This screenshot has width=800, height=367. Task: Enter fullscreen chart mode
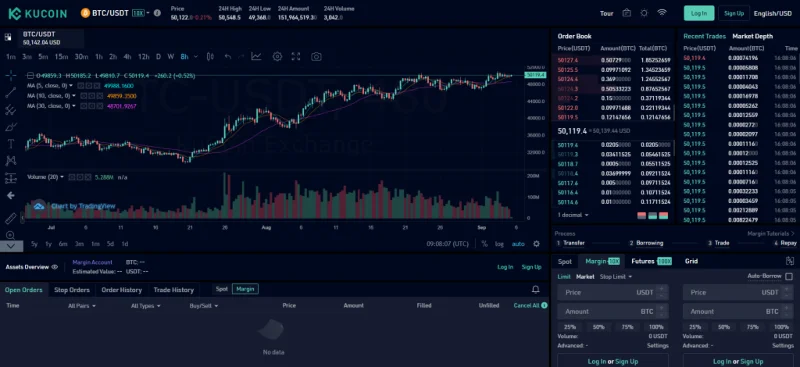(x=296, y=57)
